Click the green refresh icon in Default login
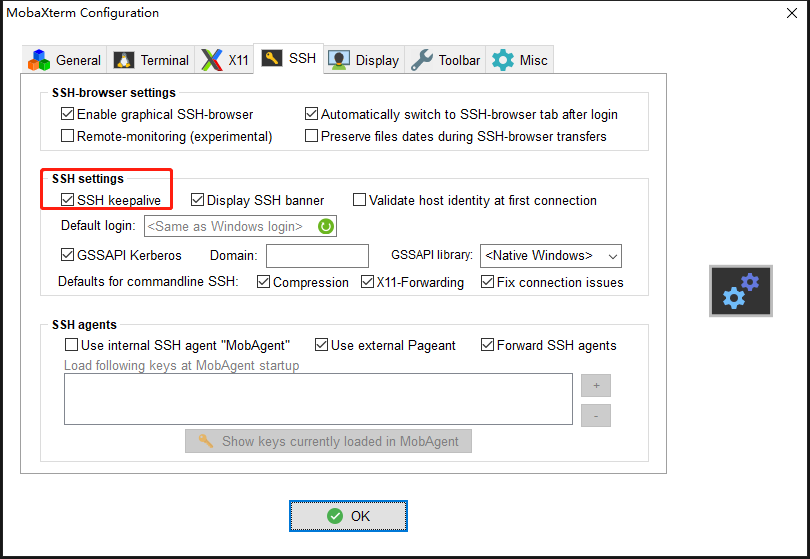The height and width of the screenshot is (559, 810). click(x=325, y=227)
